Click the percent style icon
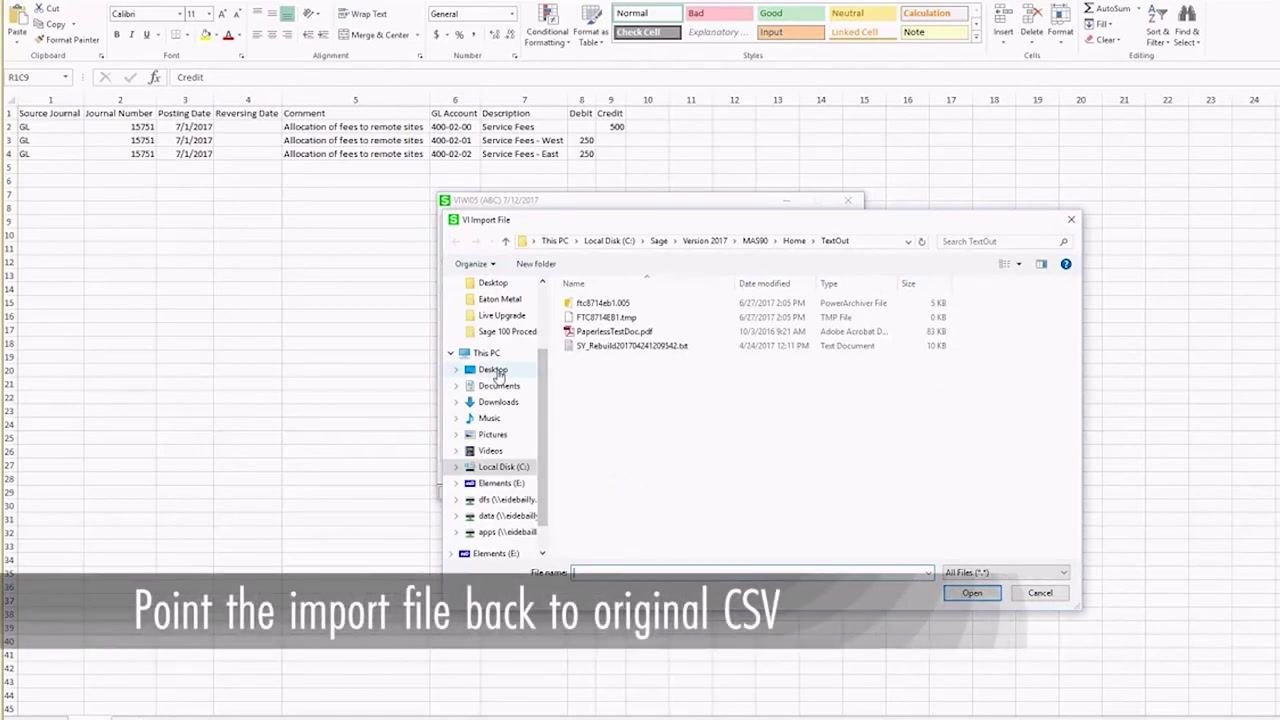The image size is (1280, 720). (459, 35)
